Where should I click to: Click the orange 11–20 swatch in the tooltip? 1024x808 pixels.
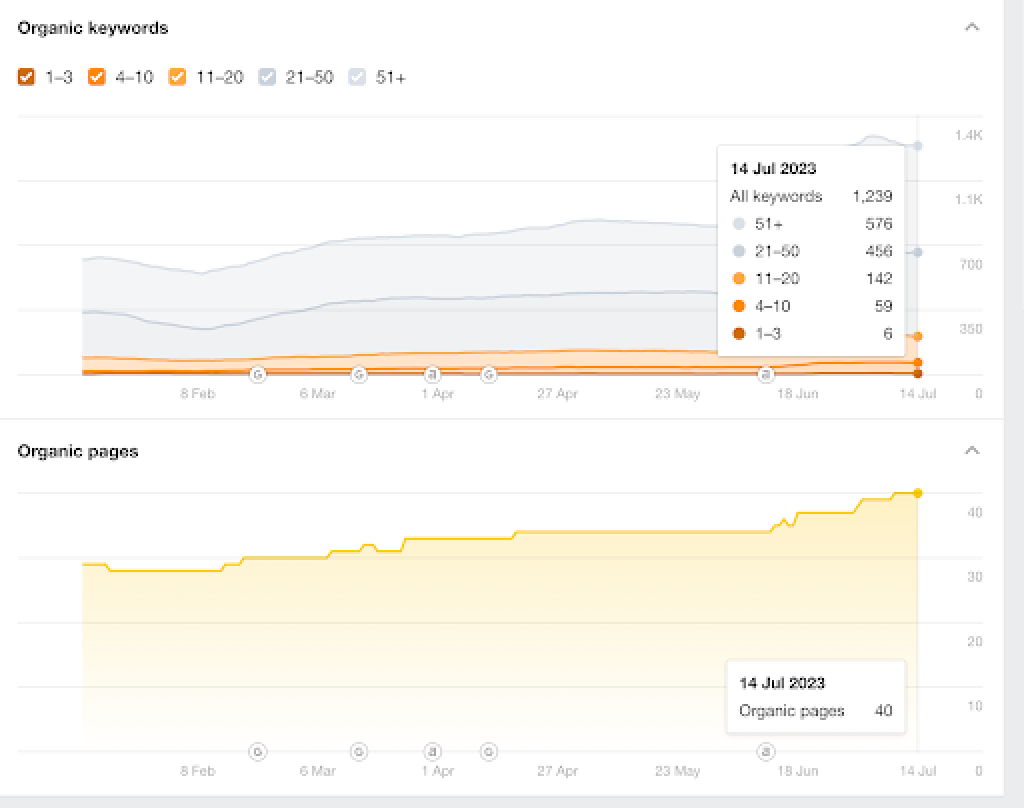tap(739, 279)
